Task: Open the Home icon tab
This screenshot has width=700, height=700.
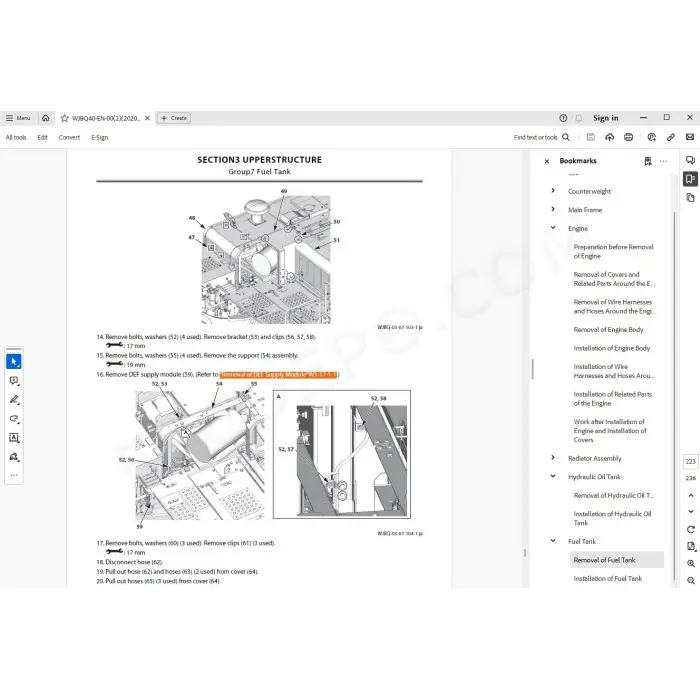Action: (x=45, y=118)
